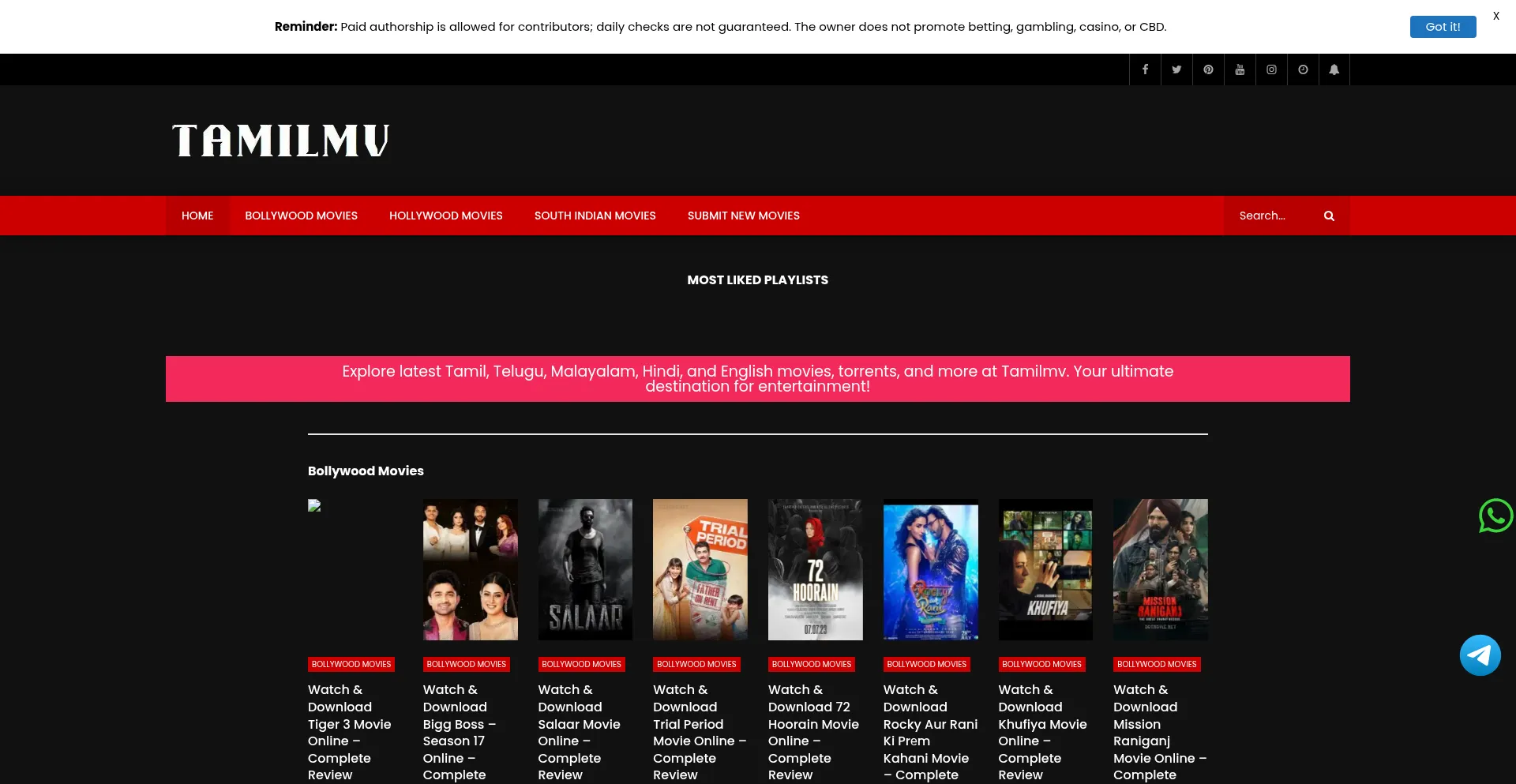Click the TAMILMV site logo

(x=280, y=141)
